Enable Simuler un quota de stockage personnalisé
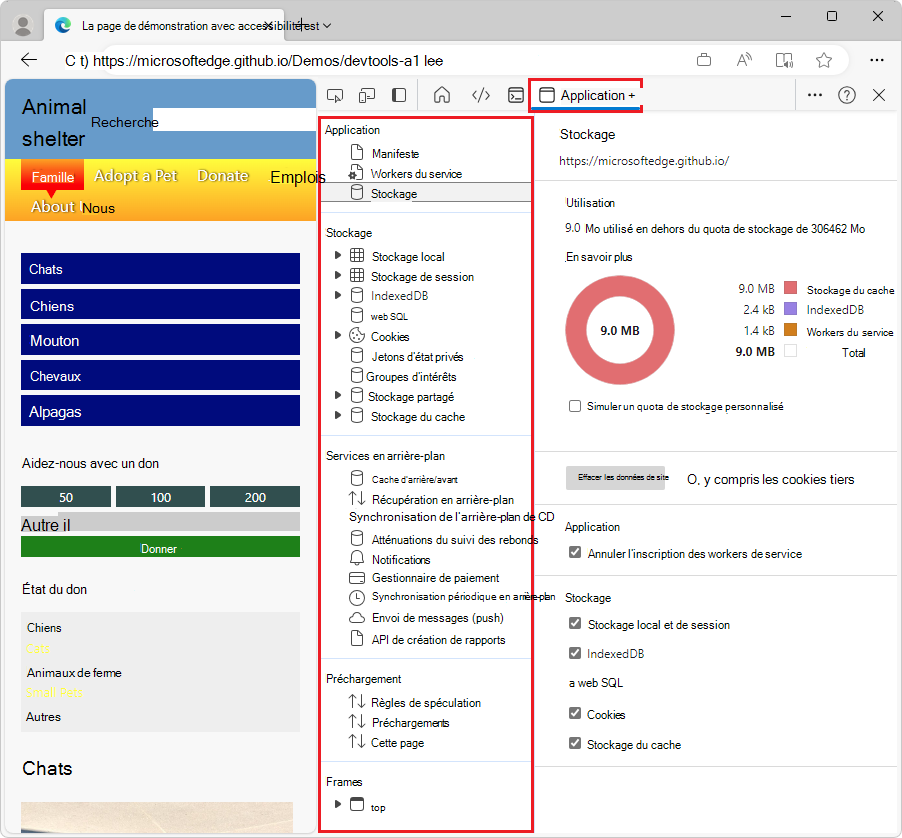 (575, 406)
